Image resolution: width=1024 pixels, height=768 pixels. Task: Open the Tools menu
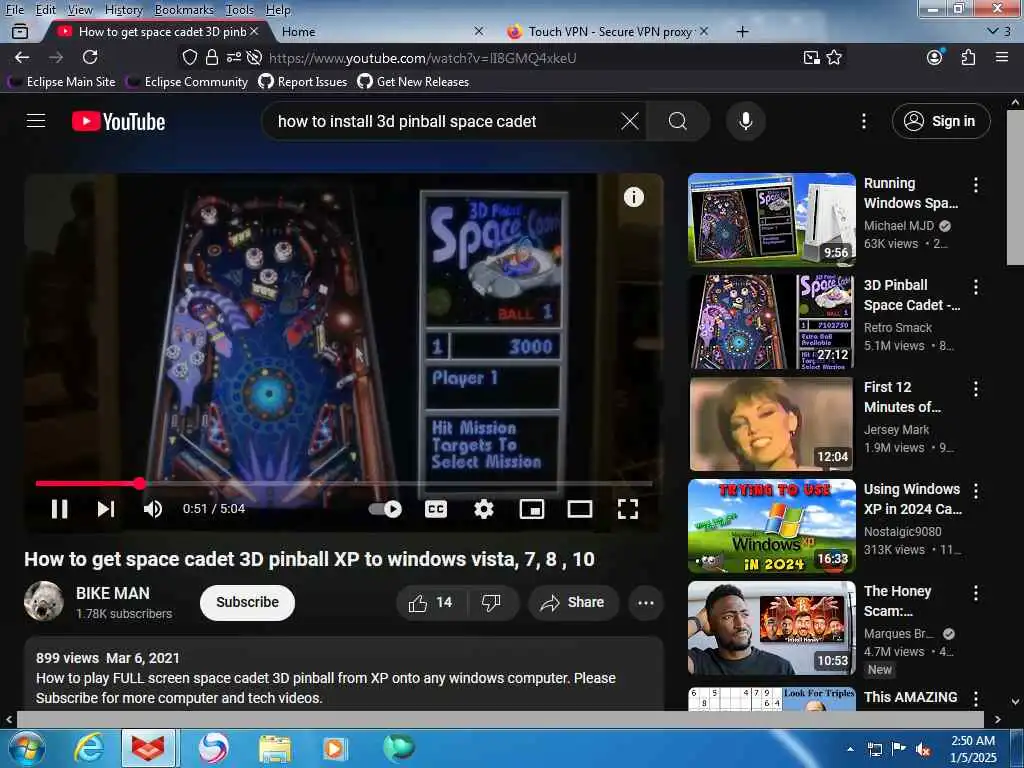click(x=240, y=10)
